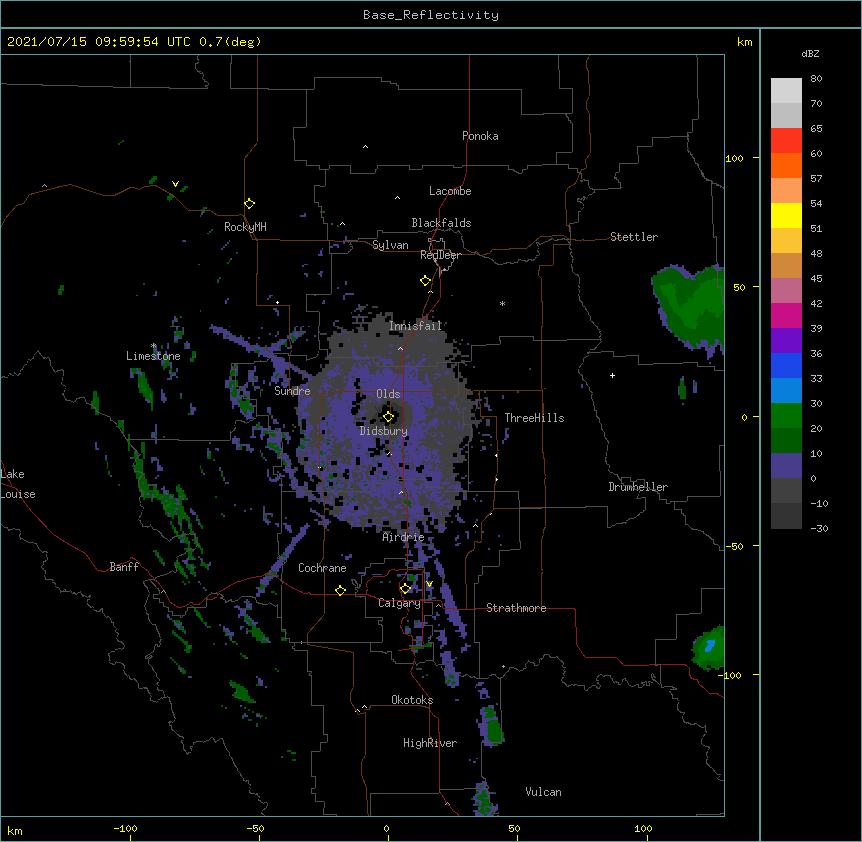Click the yellow station marker south of RedDeer
The image size is (862, 842).
click(426, 281)
